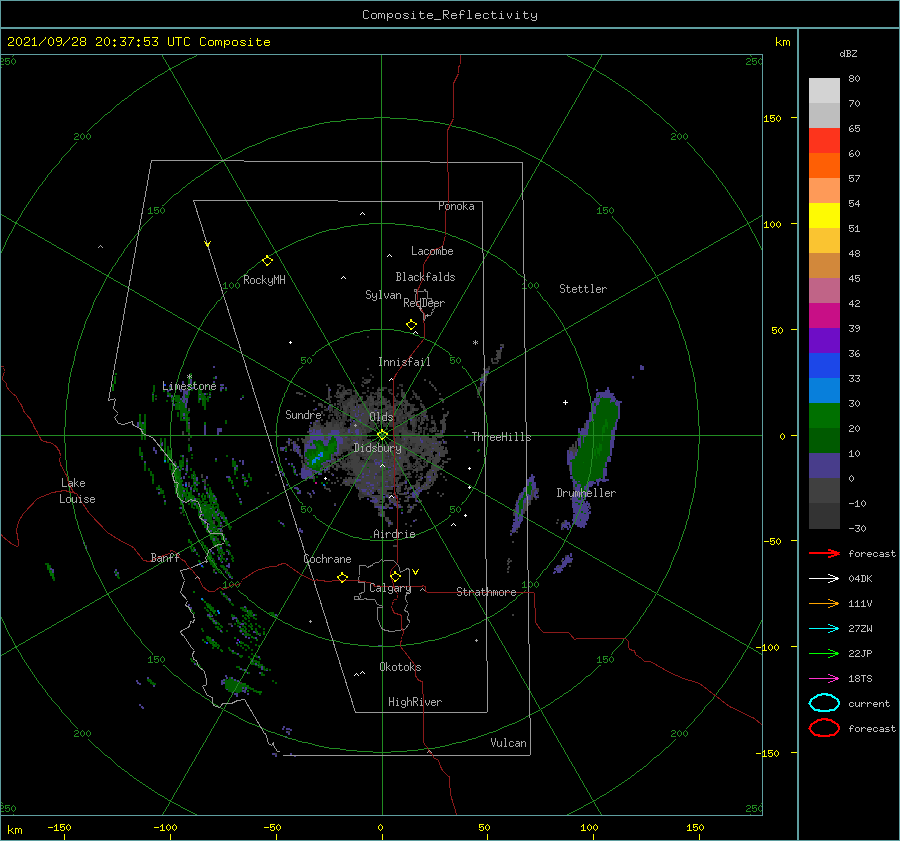
Task: Click the blue-core echo west of Didsbury
Action: coord(320,452)
